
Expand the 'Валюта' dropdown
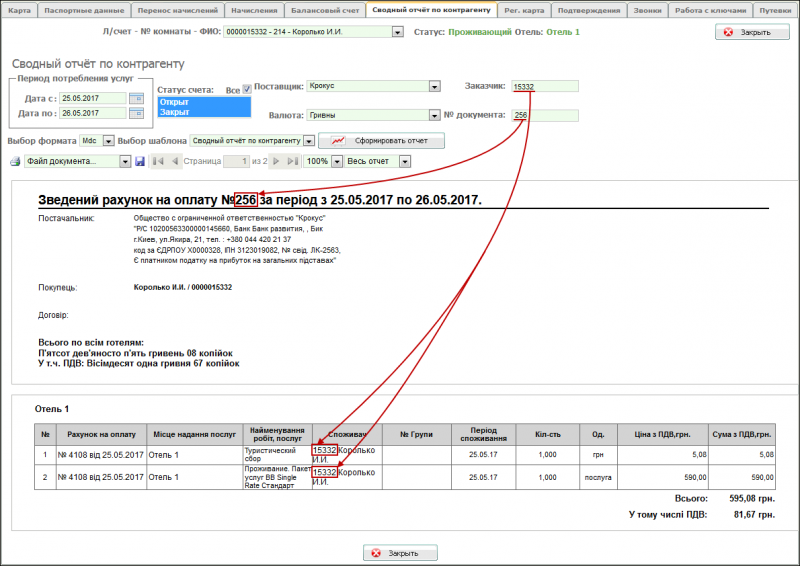[x=434, y=115]
